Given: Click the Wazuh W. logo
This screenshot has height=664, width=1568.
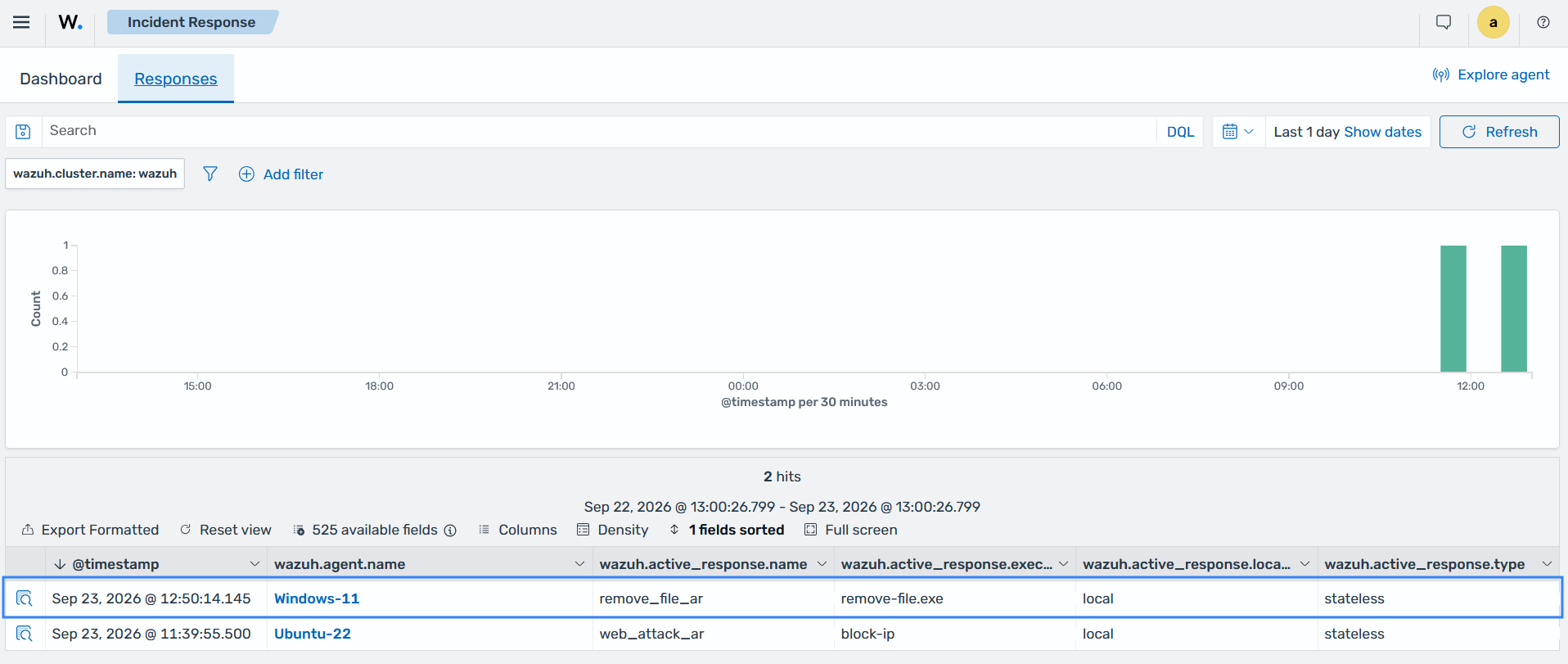Looking at the screenshot, I should tap(70, 22).
